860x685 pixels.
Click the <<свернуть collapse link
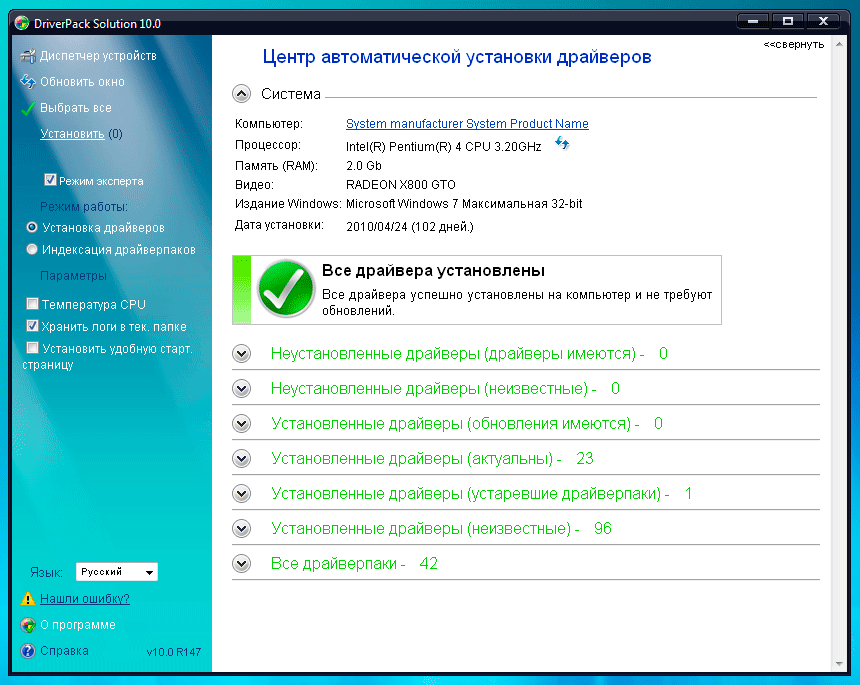(x=794, y=44)
